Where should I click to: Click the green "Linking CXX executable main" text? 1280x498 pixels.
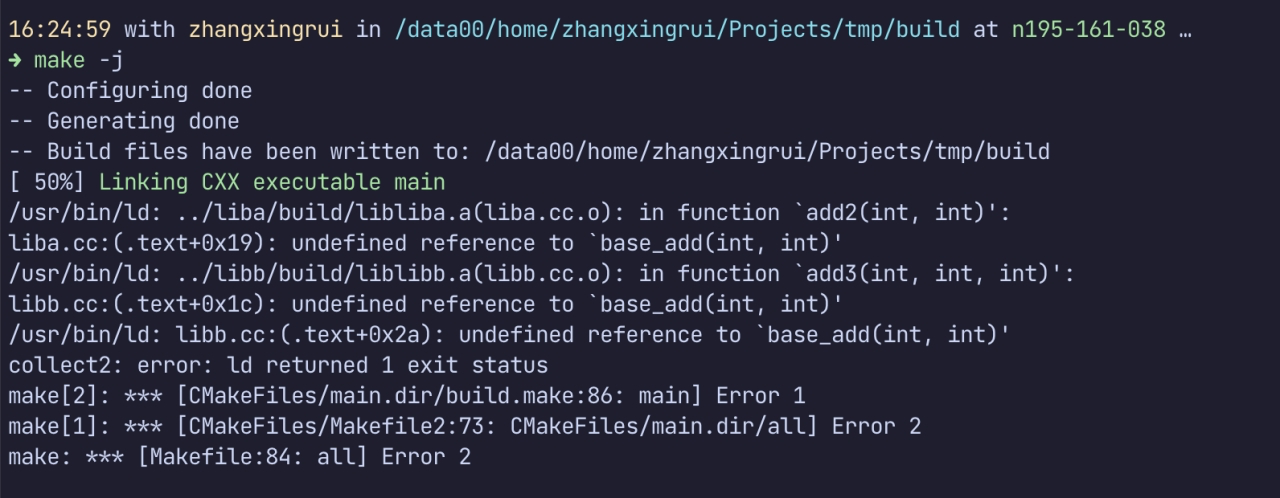[271, 182]
